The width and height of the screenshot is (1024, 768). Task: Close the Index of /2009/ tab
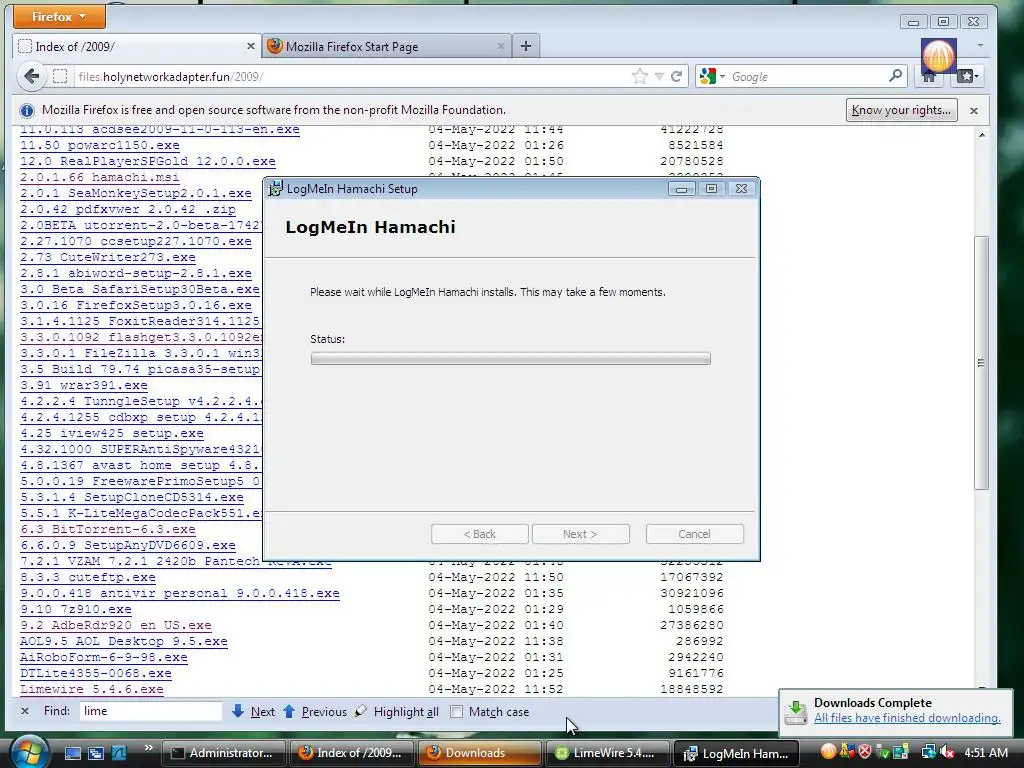pos(251,46)
